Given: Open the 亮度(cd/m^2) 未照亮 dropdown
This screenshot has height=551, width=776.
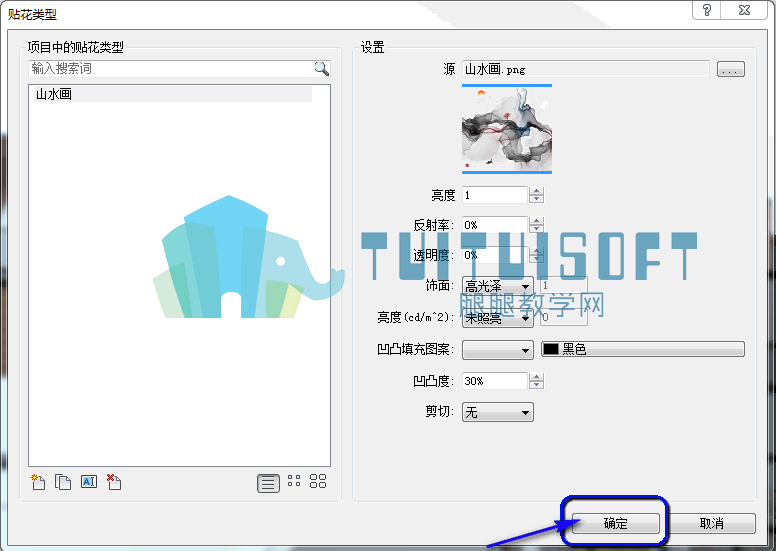Looking at the screenshot, I should tap(497, 318).
